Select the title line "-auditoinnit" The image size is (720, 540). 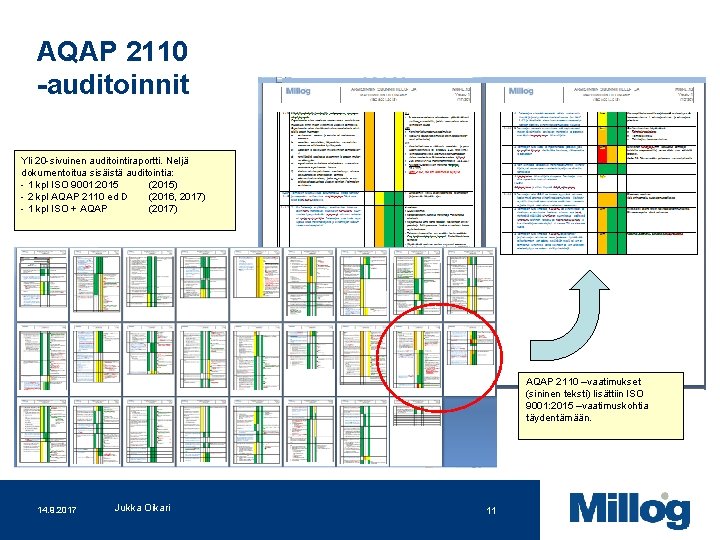click(113, 84)
